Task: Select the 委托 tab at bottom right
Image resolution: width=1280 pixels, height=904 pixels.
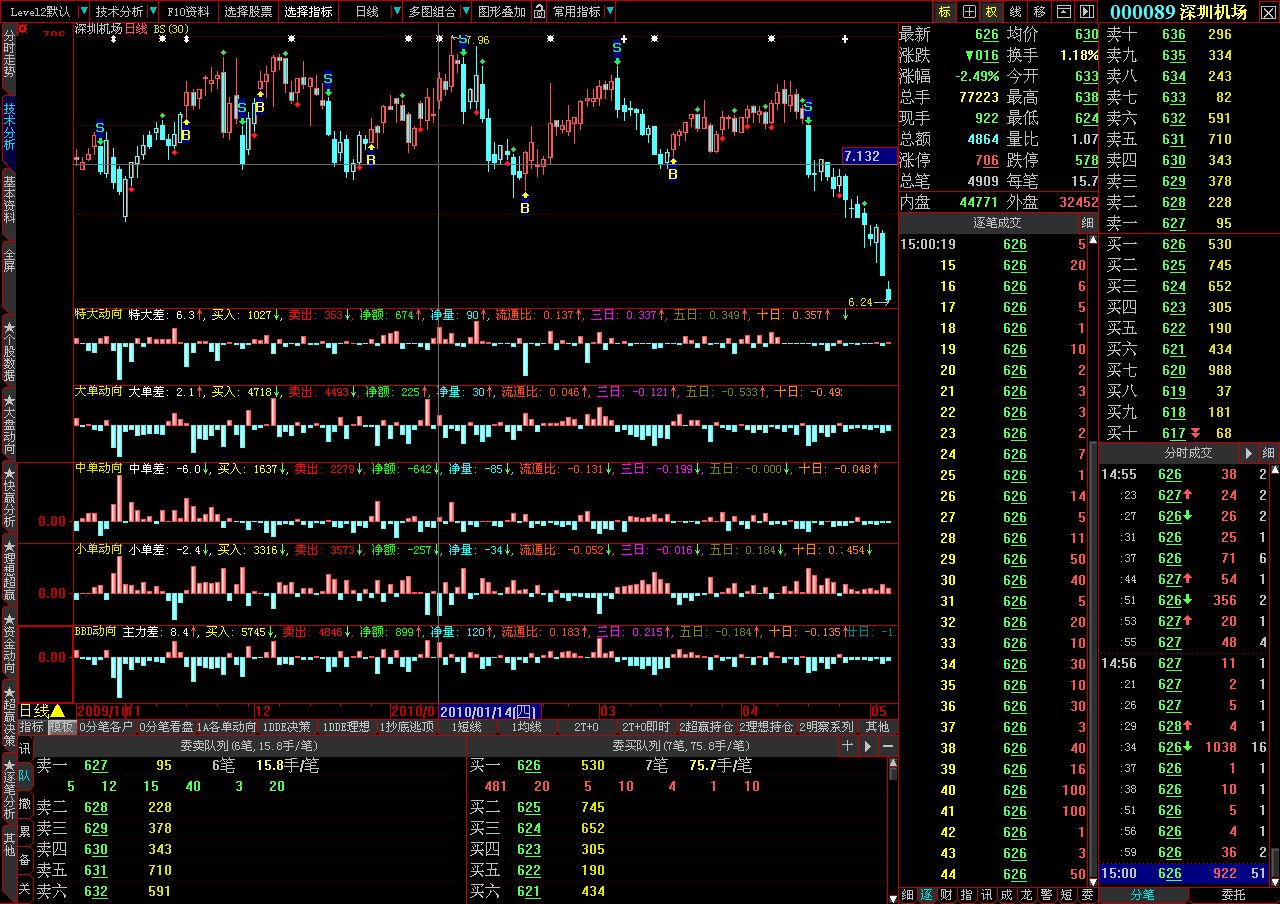Action: pos(1234,894)
